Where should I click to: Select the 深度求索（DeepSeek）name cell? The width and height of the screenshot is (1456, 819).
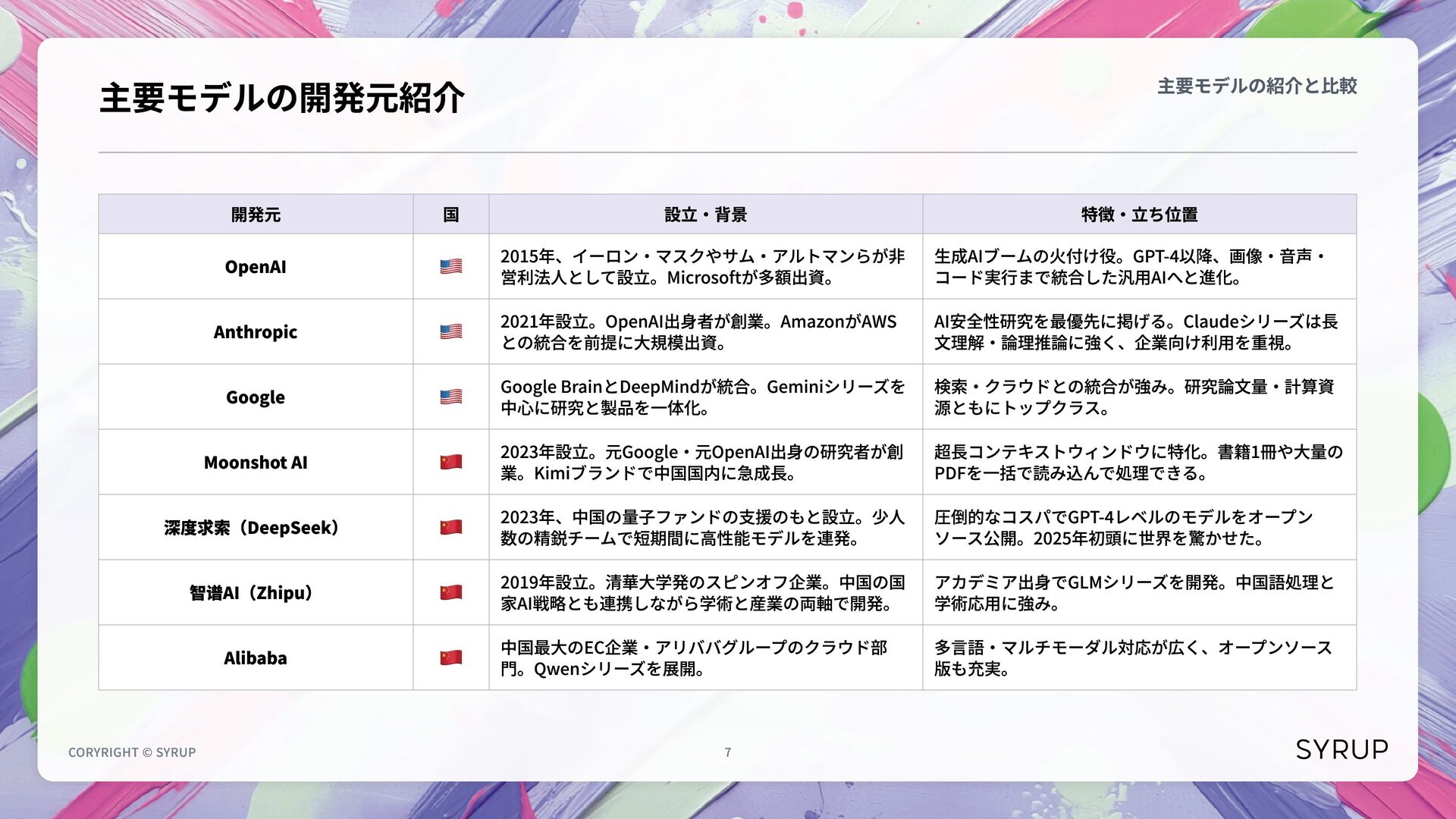click(256, 527)
